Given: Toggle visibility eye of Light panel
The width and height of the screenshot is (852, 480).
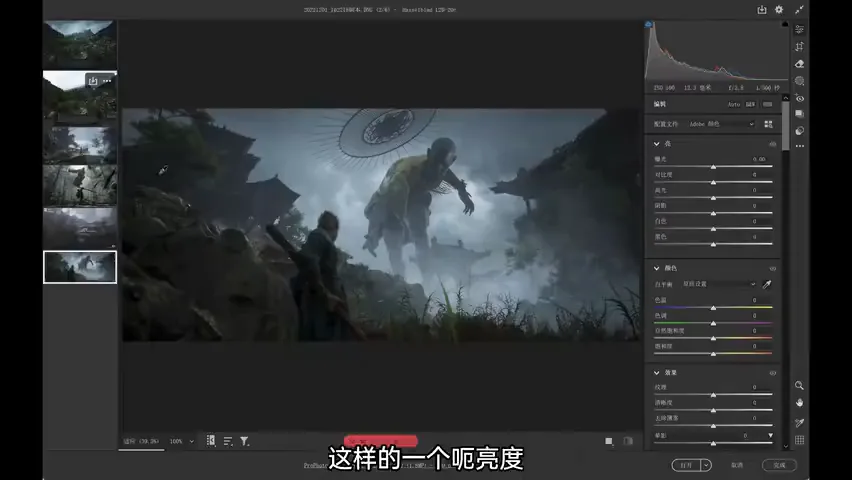Looking at the screenshot, I should pyautogui.click(x=773, y=144).
